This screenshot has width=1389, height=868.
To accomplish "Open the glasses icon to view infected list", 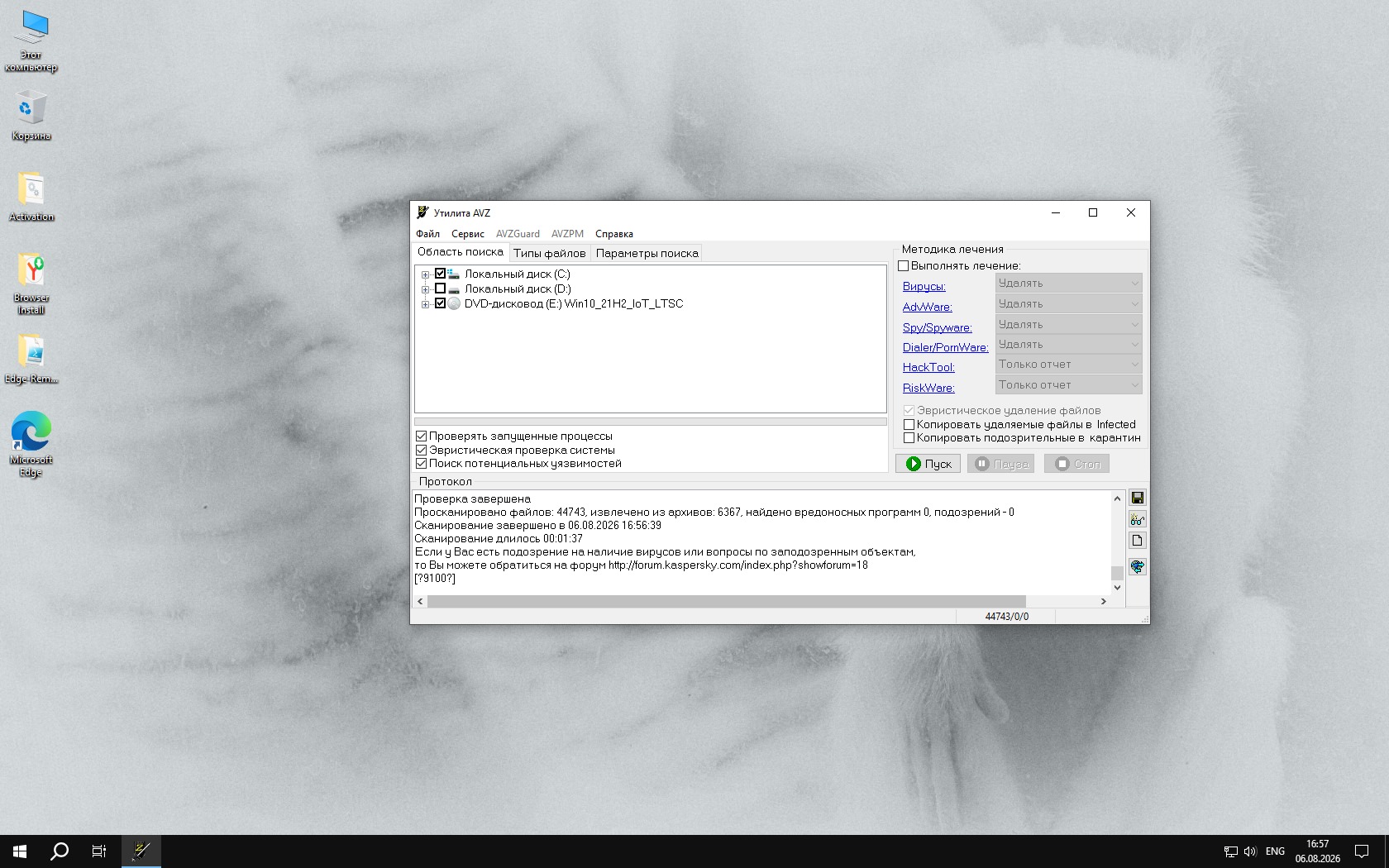I will [x=1138, y=519].
